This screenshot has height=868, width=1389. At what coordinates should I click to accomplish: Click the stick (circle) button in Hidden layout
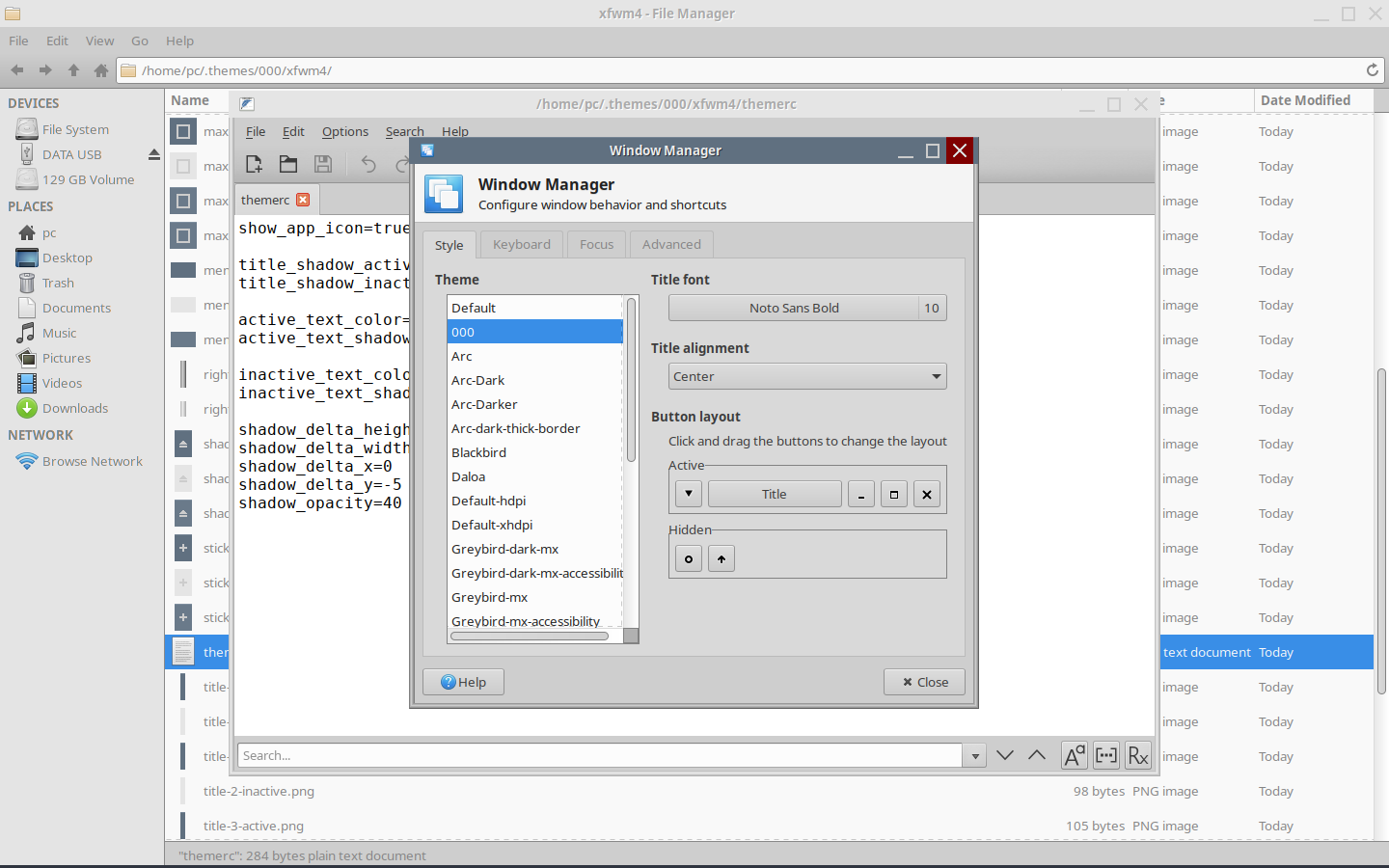[689, 558]
